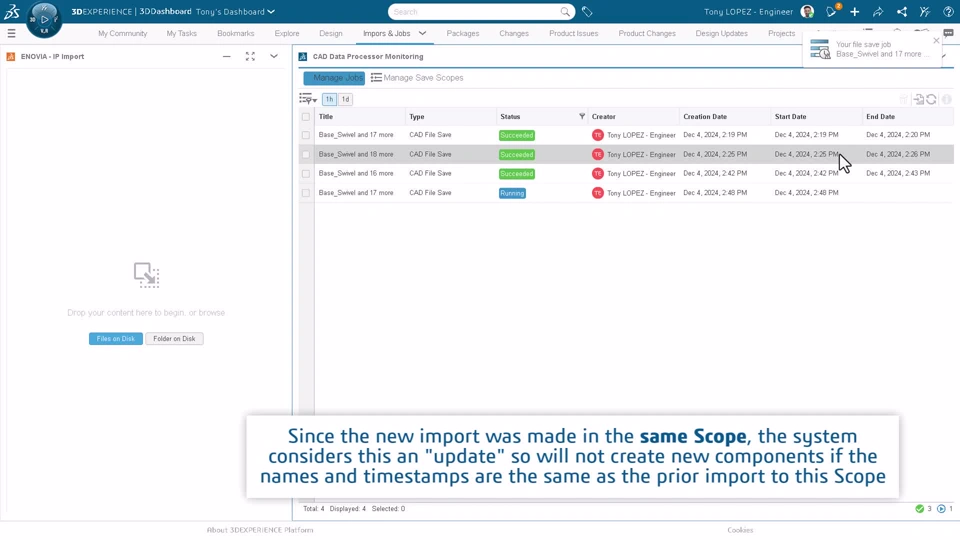Click the ENOVIA IP Import widget icon
The image size is (960, 540).
10,56
